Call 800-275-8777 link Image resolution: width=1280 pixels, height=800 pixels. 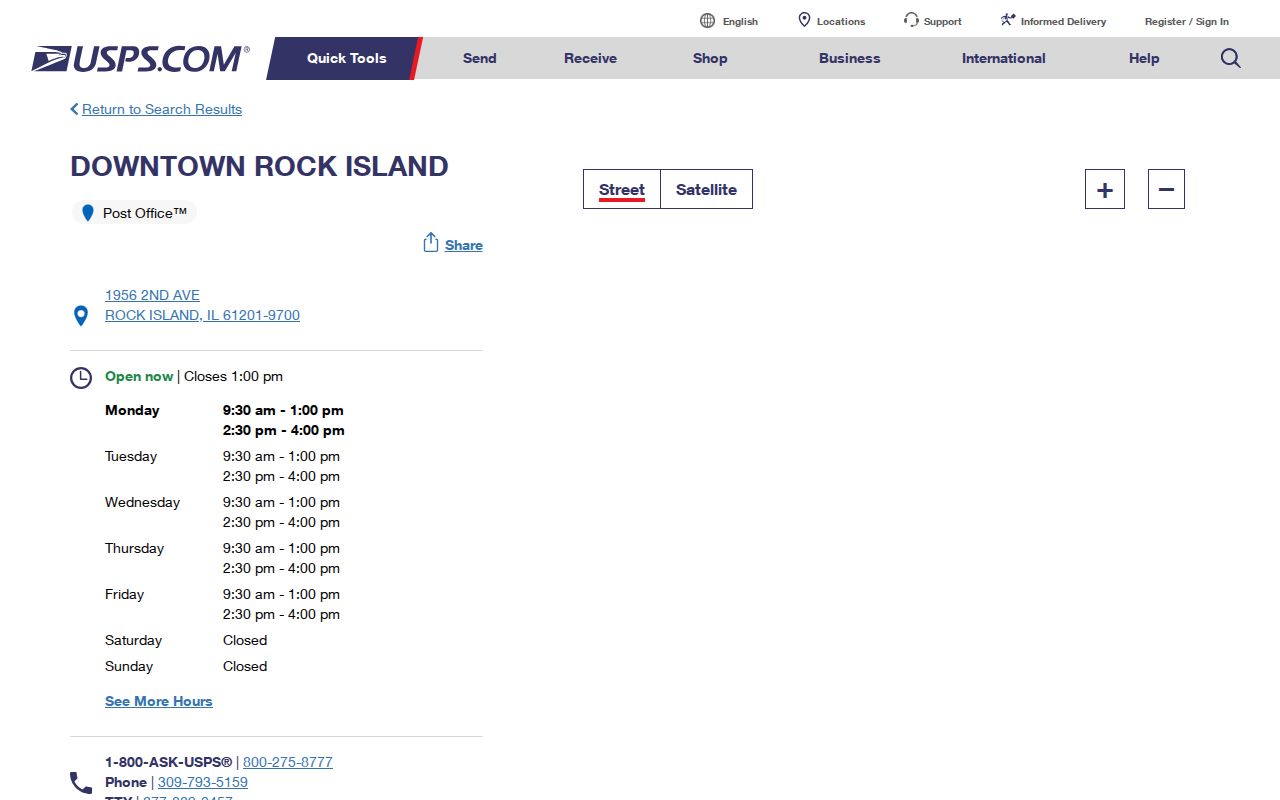point(288,762)
